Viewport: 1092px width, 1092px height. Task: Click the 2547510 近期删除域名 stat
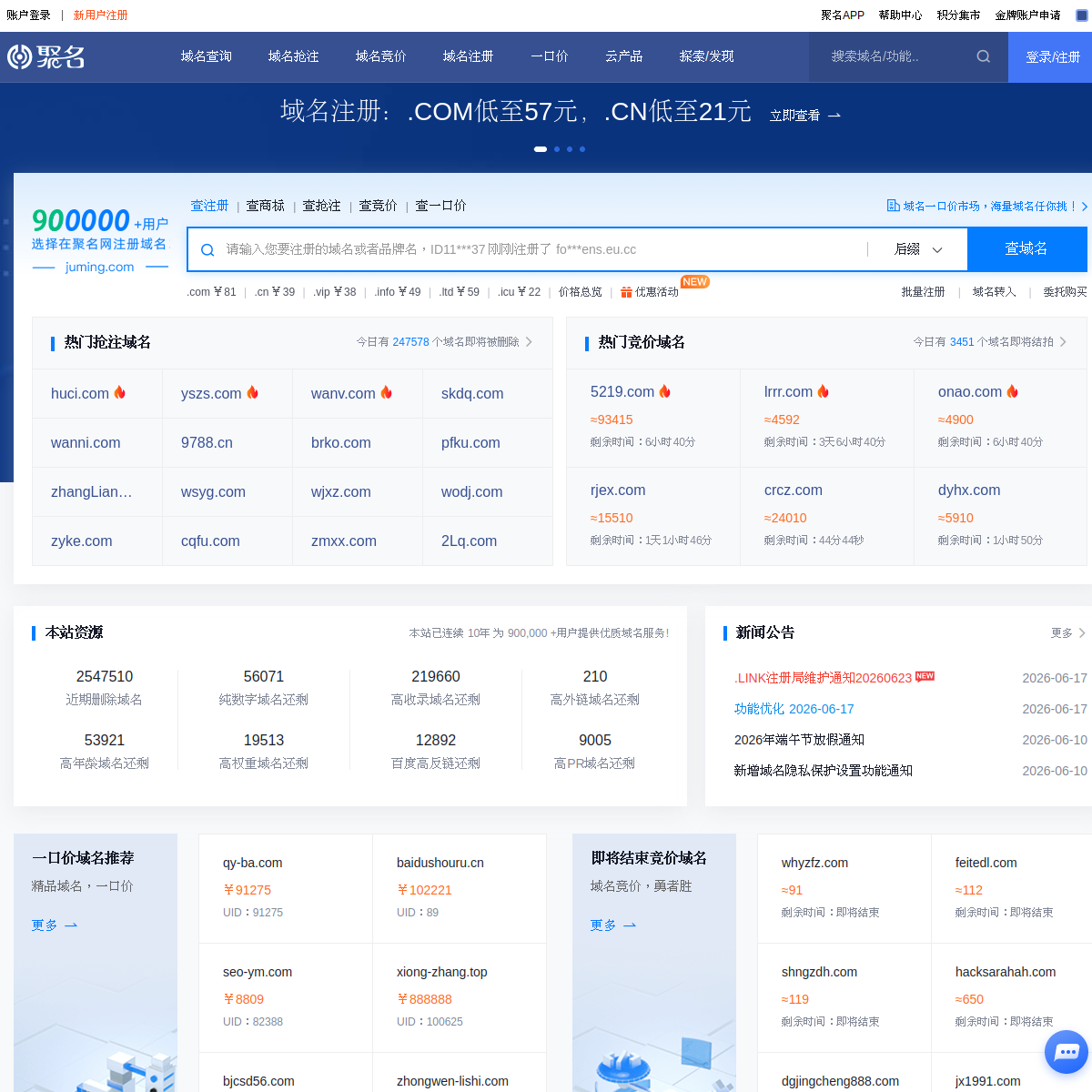pos(105,687)
